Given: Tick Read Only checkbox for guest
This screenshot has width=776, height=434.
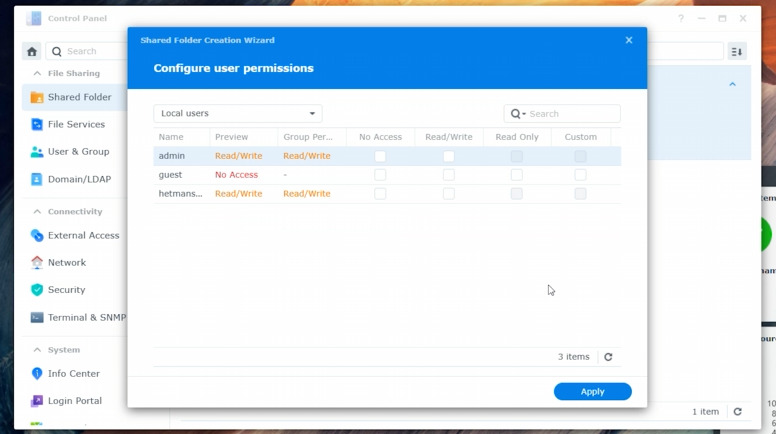Looking at the screenshot, I should click(x=517, y=175).
